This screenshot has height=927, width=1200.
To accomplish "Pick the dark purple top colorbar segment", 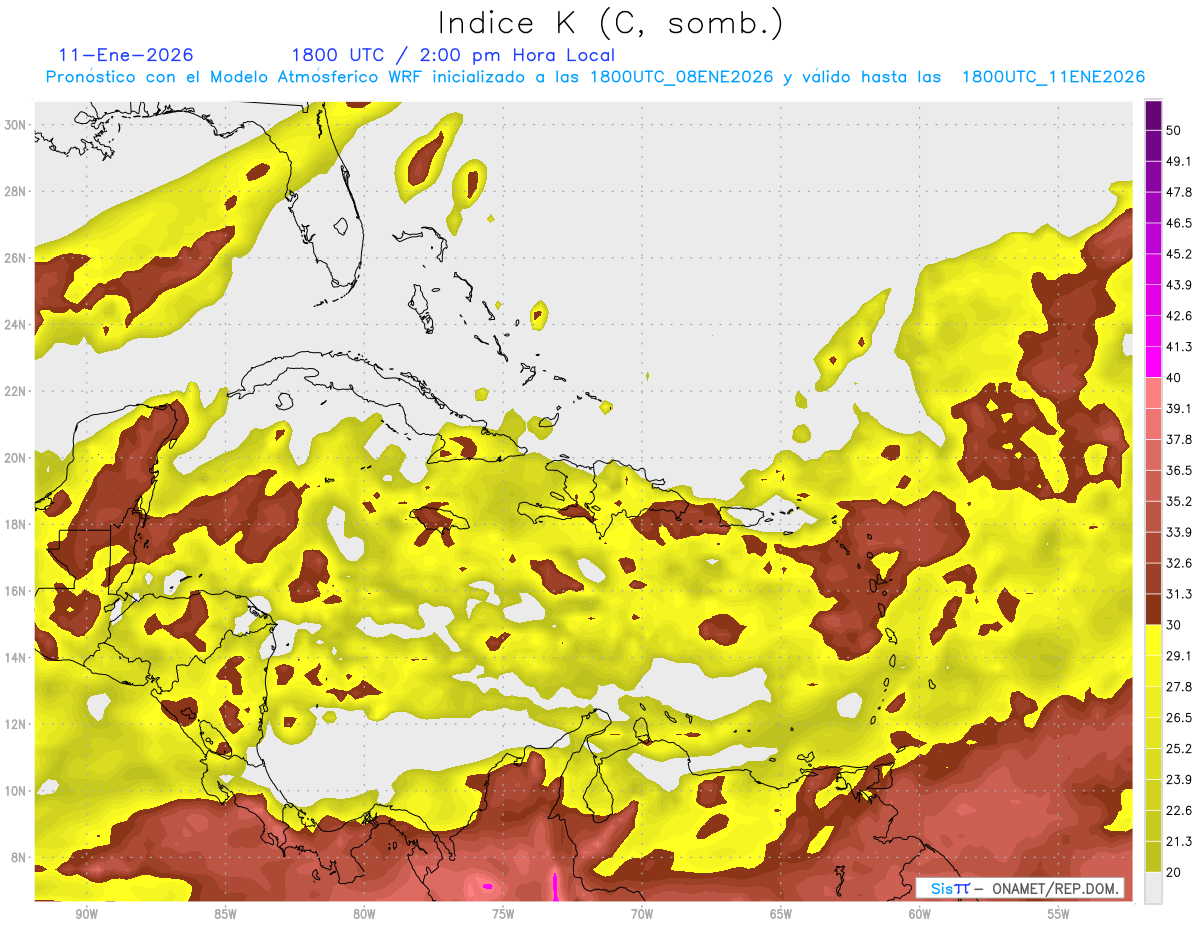I will pos(1153,115).
